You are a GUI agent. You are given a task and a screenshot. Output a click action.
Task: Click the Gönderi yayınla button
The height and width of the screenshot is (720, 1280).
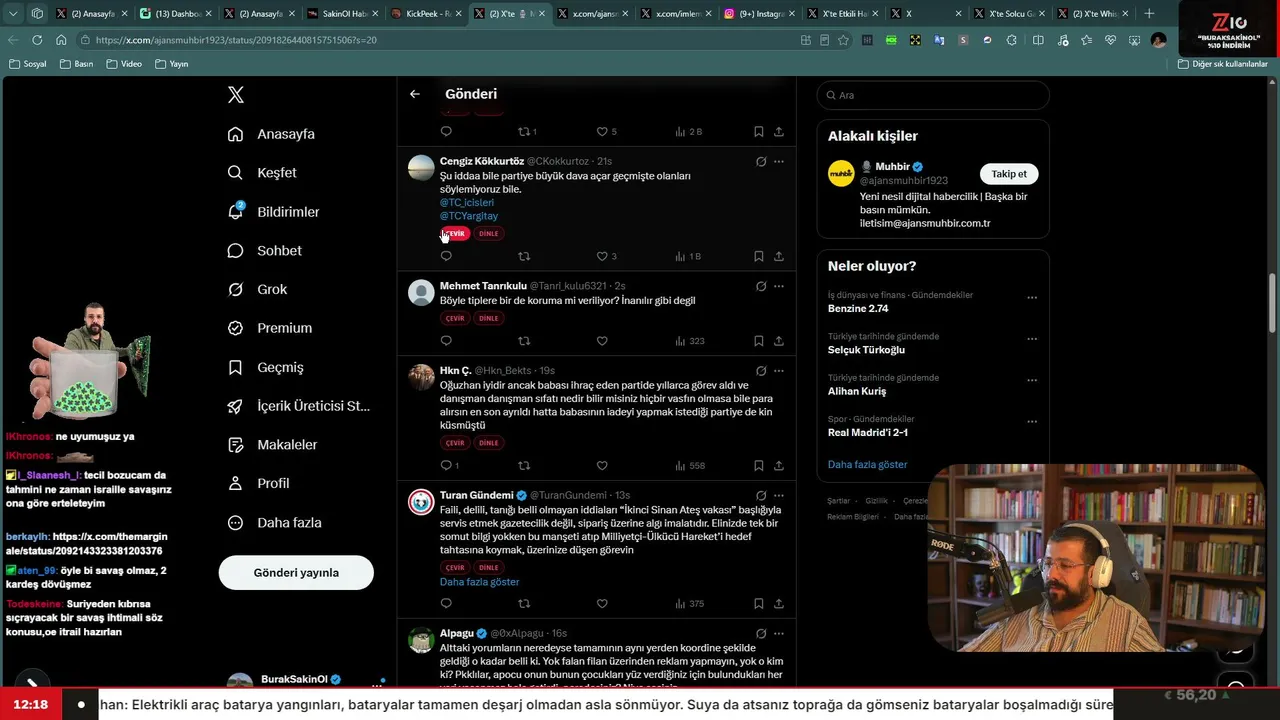[296, 573]
